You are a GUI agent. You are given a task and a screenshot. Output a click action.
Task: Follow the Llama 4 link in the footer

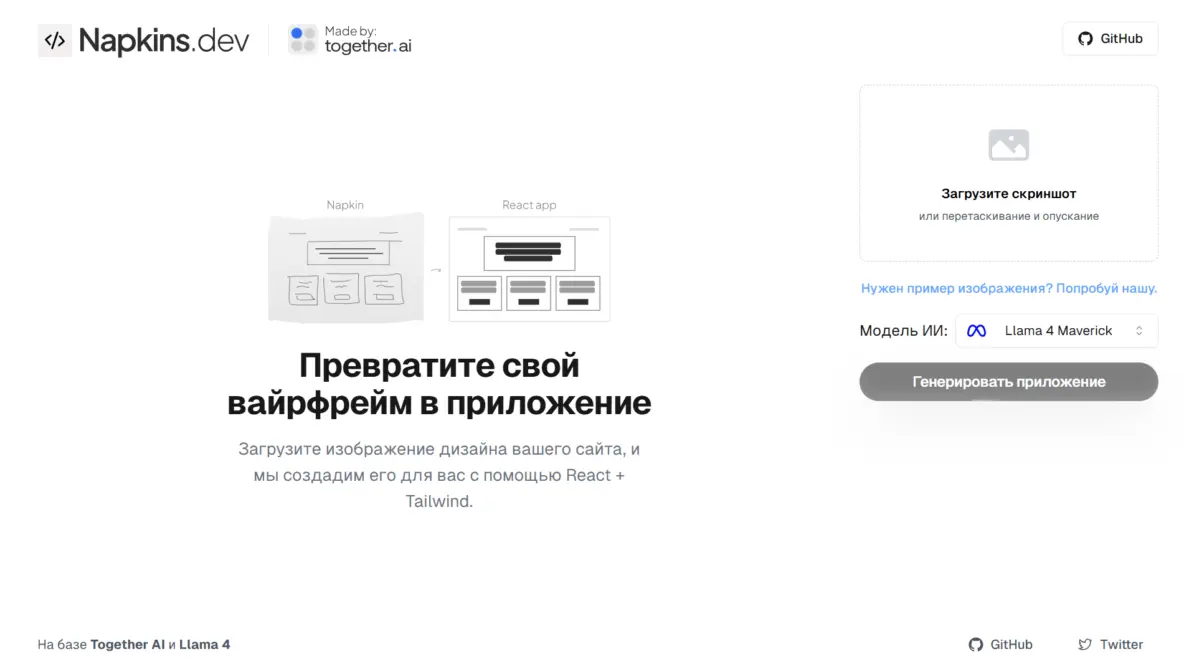click(x=205, y=645)
